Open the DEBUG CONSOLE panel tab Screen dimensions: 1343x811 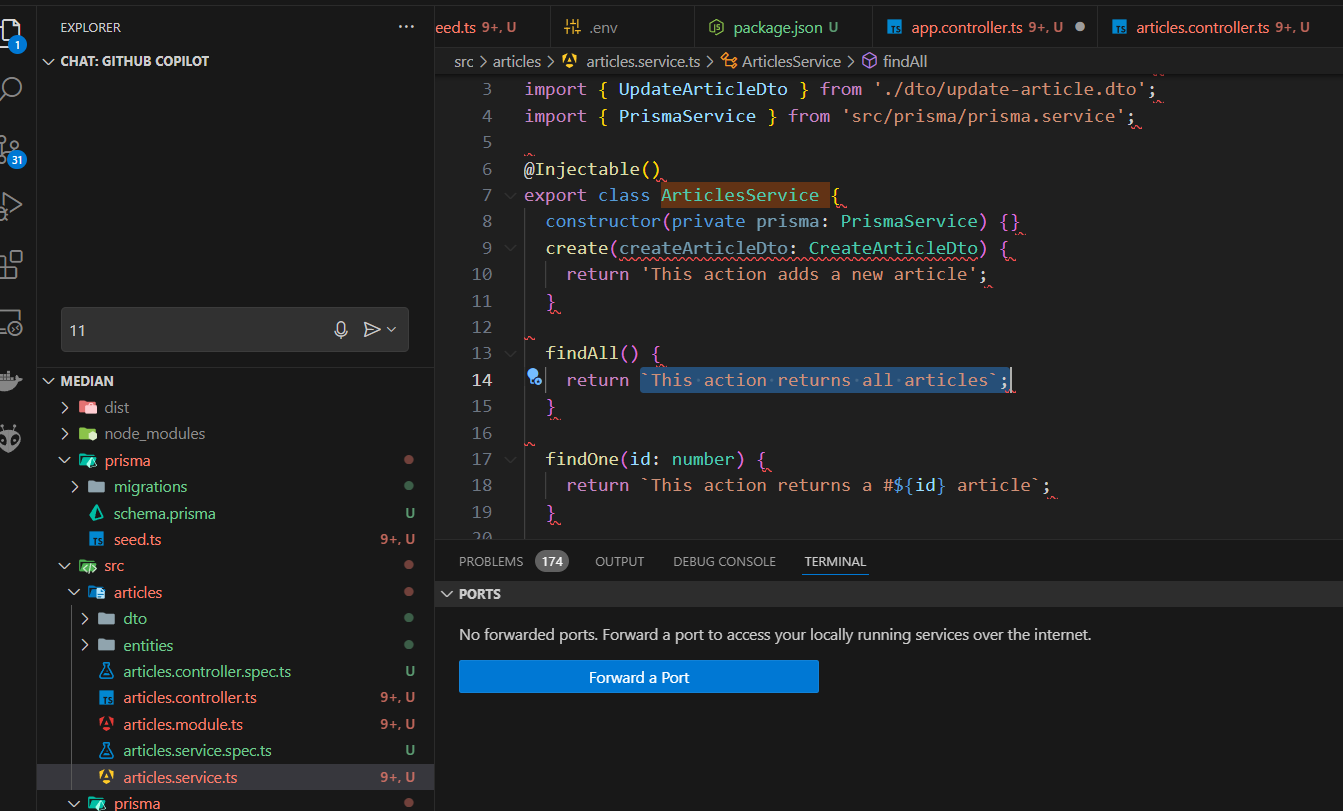point(724,561)
